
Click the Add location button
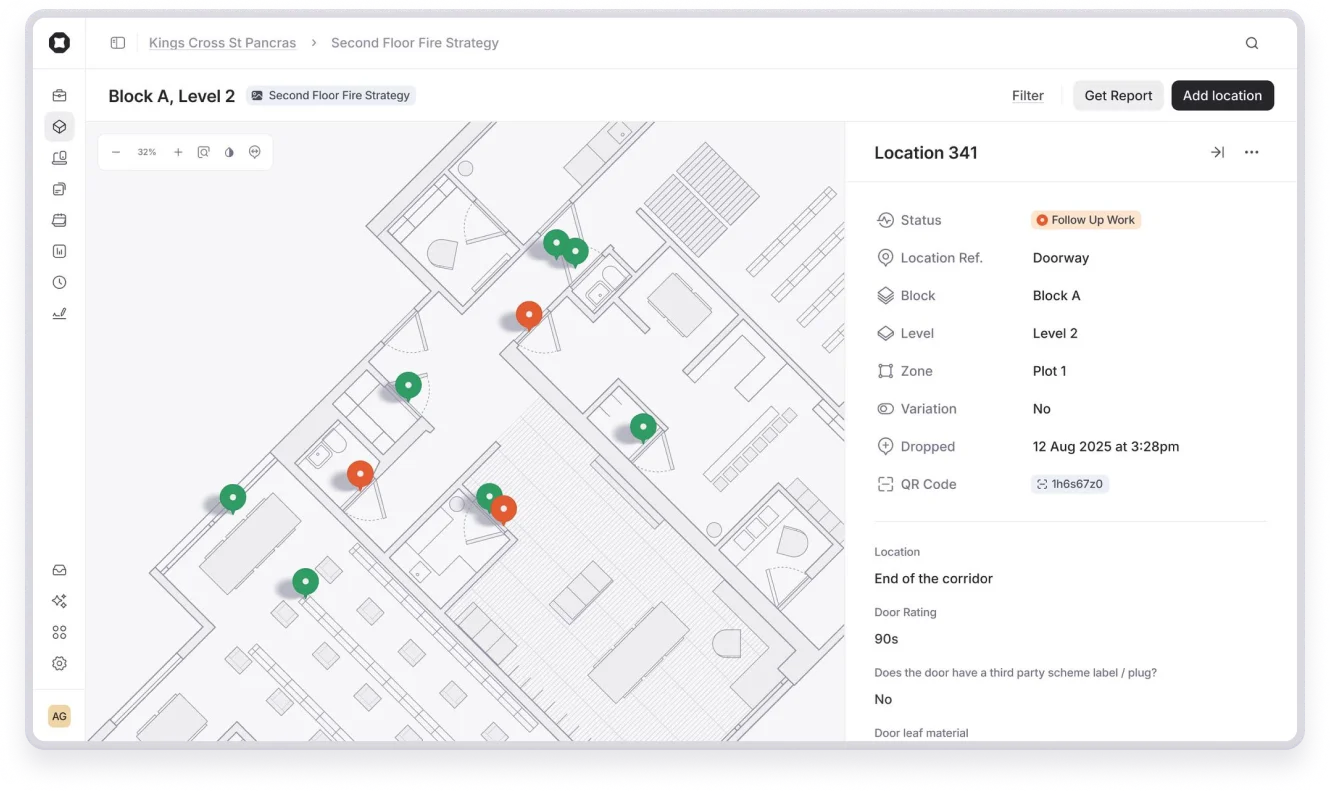click(x=1222, y=95)
